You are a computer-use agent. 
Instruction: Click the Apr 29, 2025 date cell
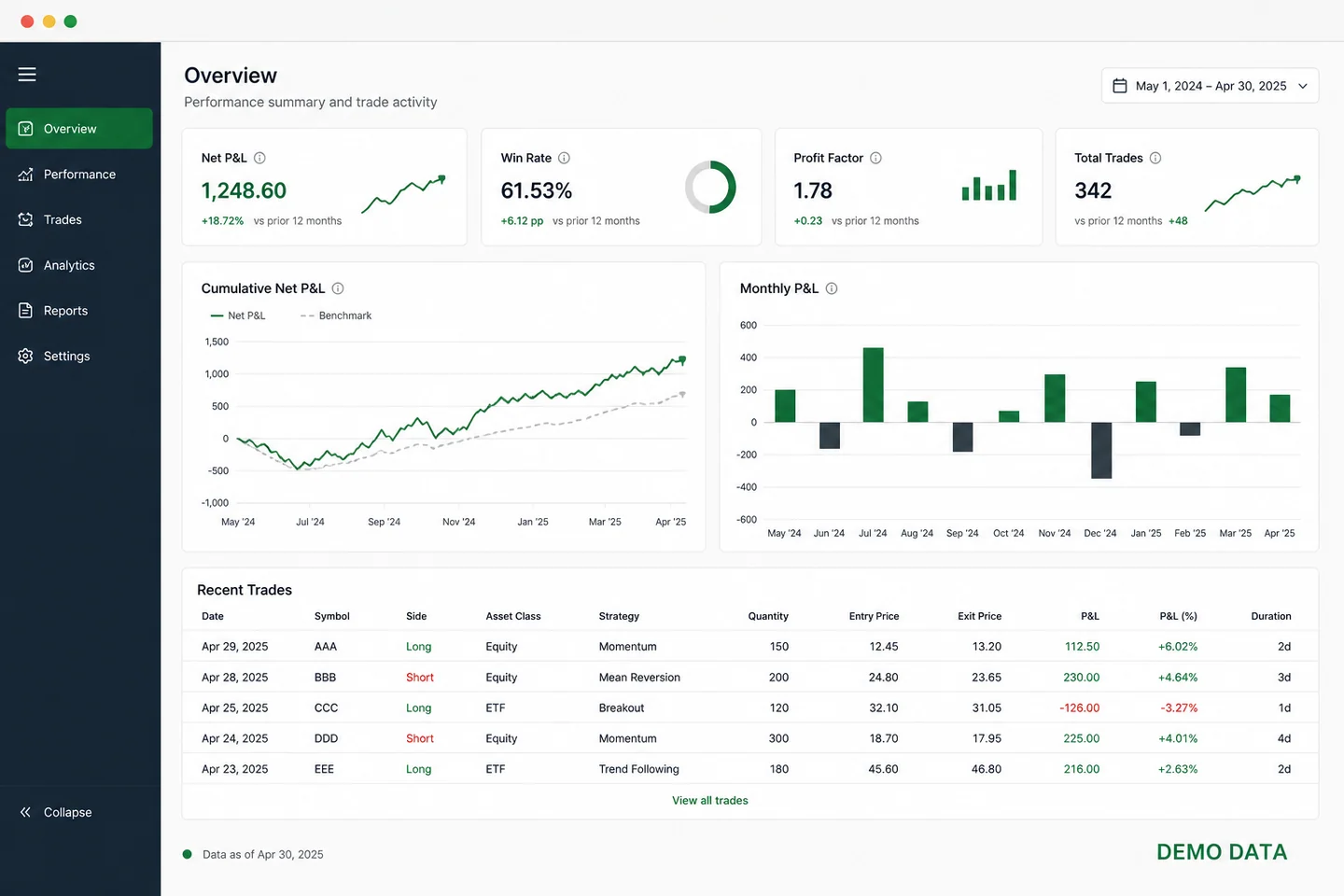coord(234,647)
